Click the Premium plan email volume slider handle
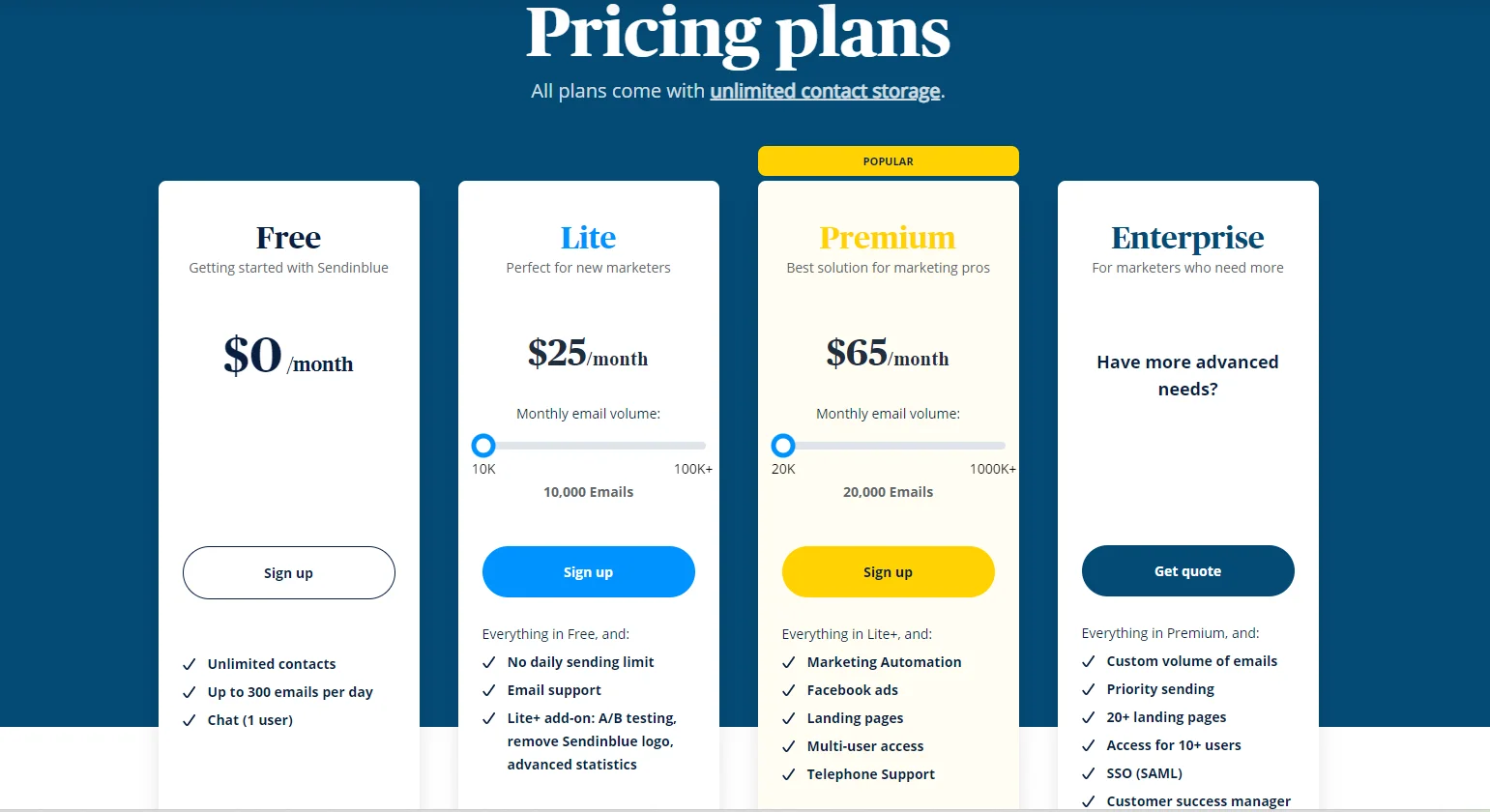Screen dimensions: 1490x812 pos(783,446)
